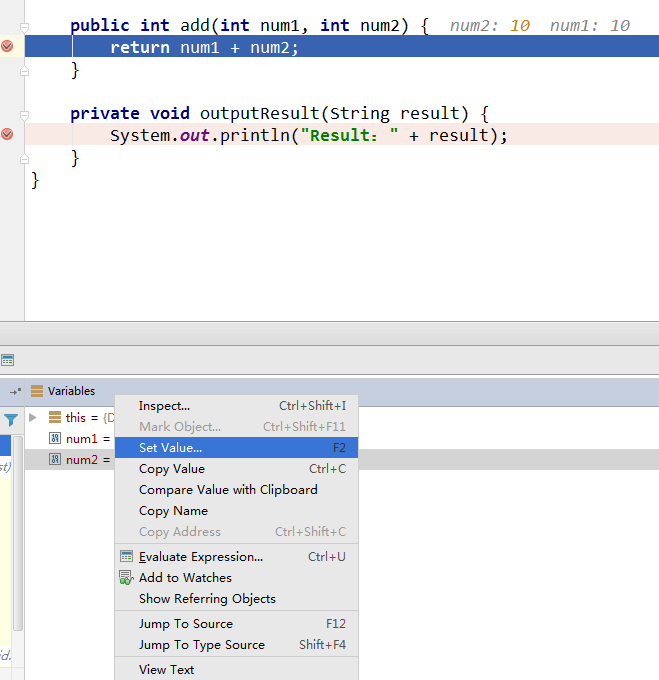This screenshot has width=659, height=680.
Task: Choose View Text menu item
Action: [236, 670]
